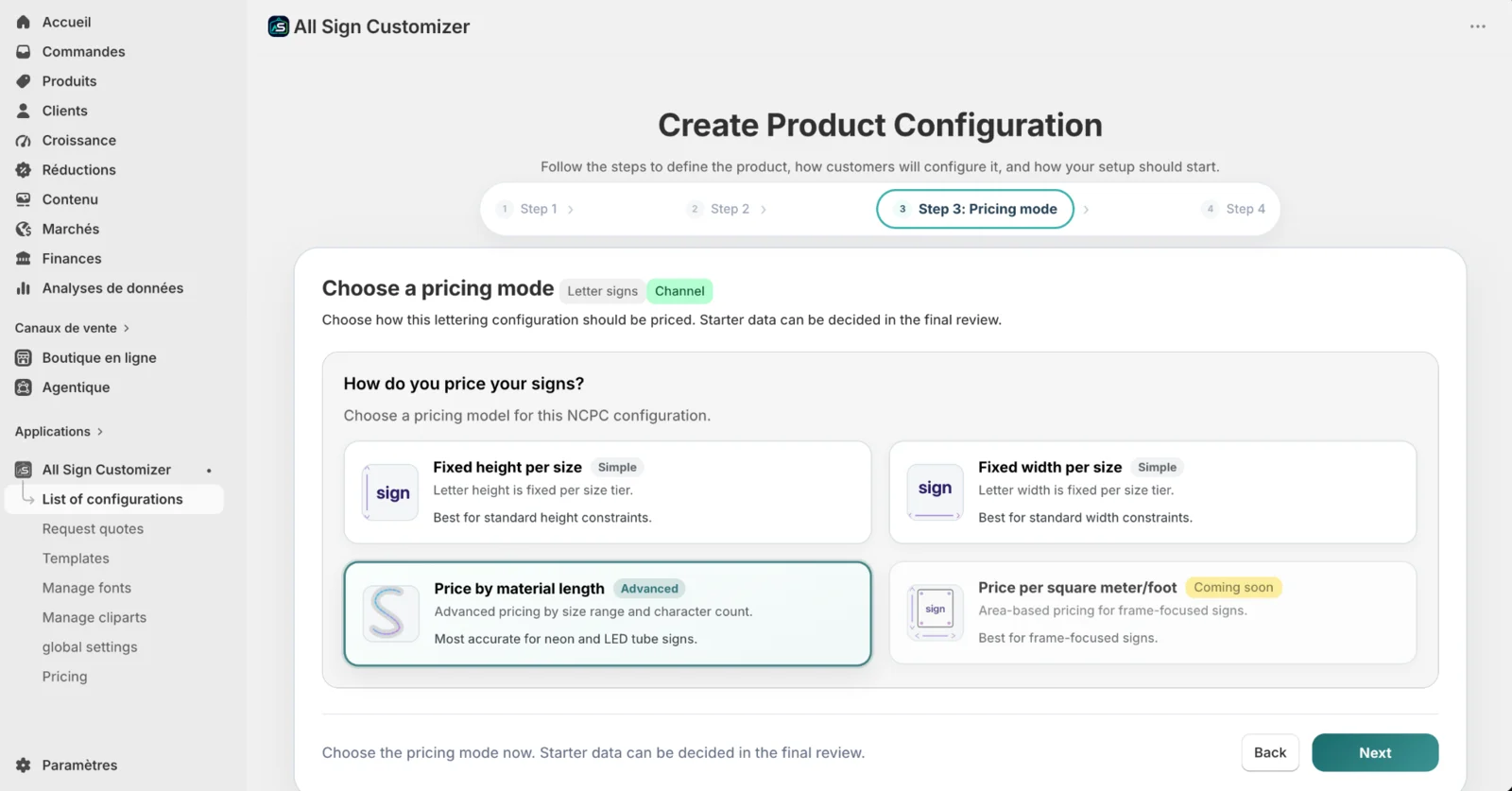This screenshot has width=1512, height=791.
Task: Open the Paramètres link
Action: [x=79, y=765]
